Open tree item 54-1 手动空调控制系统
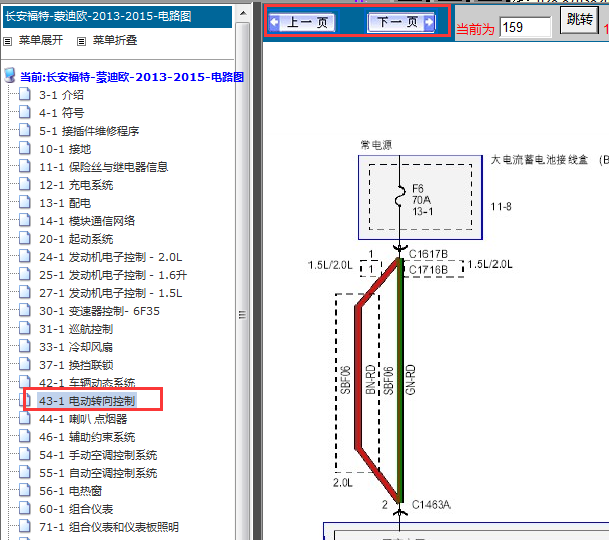This screenshot has width=609, height=540. [x=98, y=455]
